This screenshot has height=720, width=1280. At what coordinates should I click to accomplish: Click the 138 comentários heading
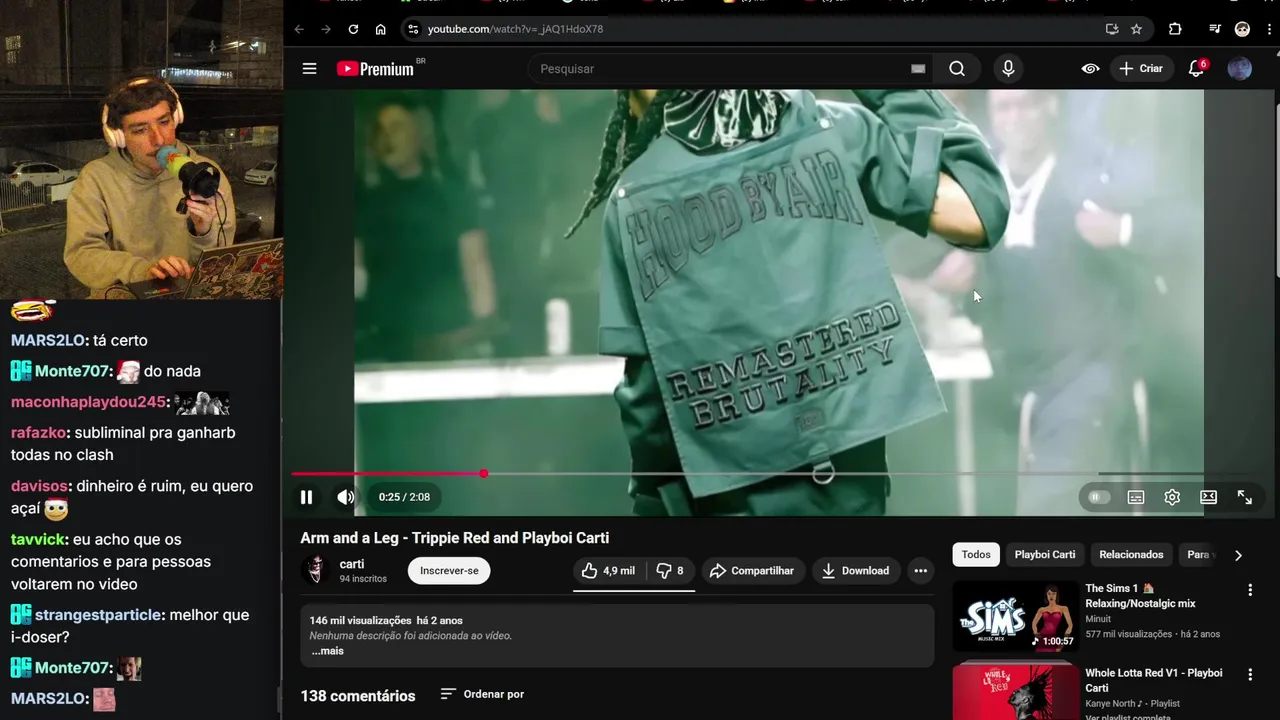pos(357,696)
